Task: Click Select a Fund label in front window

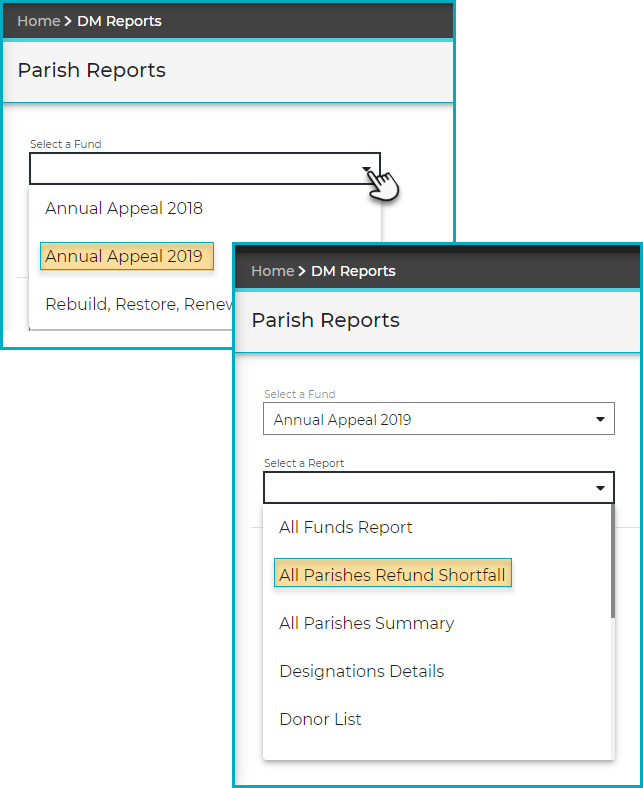Action: click(x=300, y=394)
